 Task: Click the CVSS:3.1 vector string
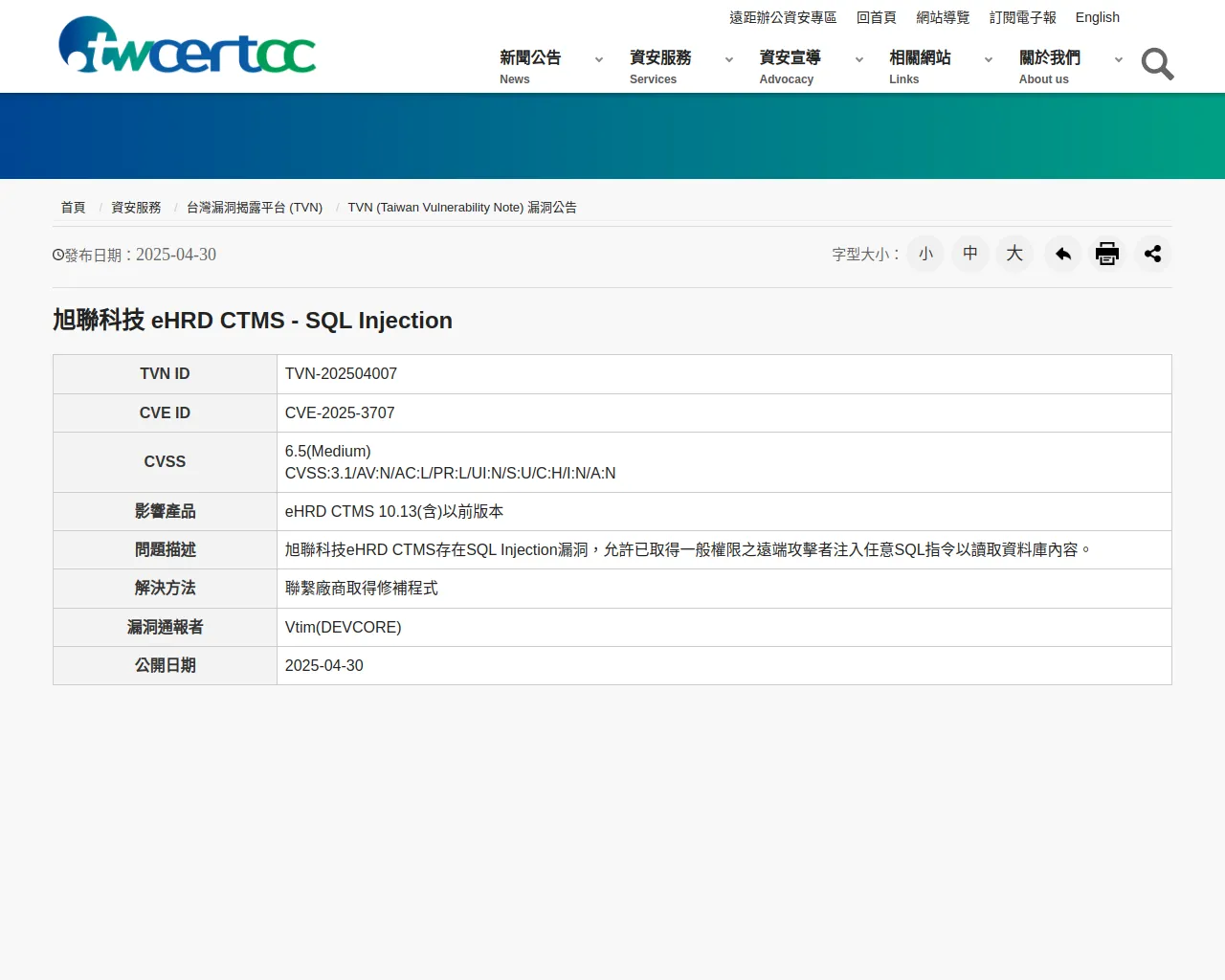(x=450, y=473)
